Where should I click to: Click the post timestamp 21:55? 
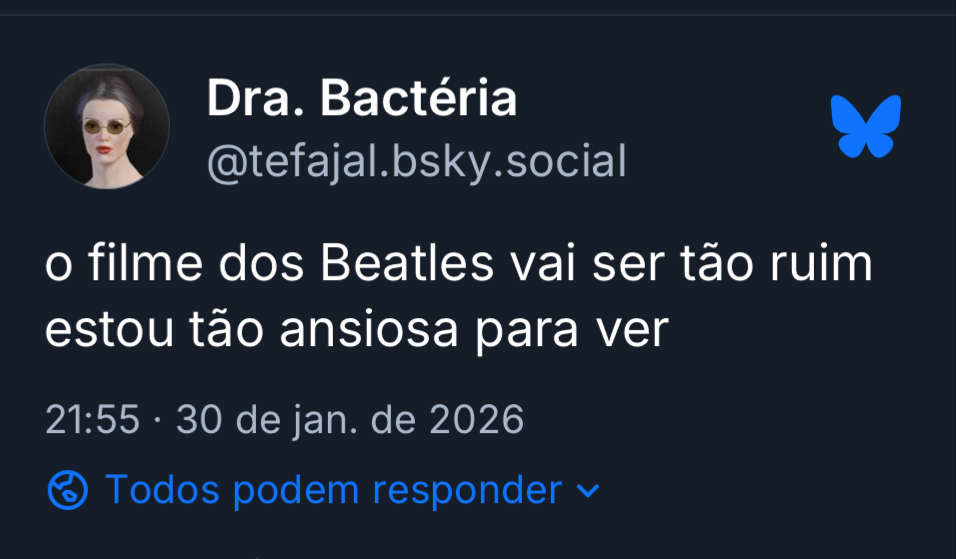[92, 420]
